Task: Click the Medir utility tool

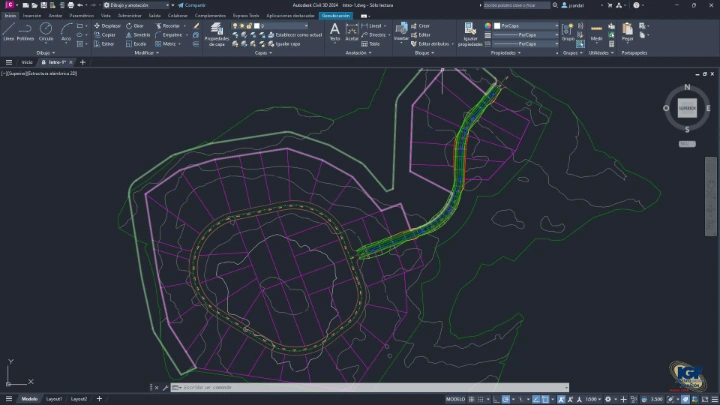Action: 596,32
